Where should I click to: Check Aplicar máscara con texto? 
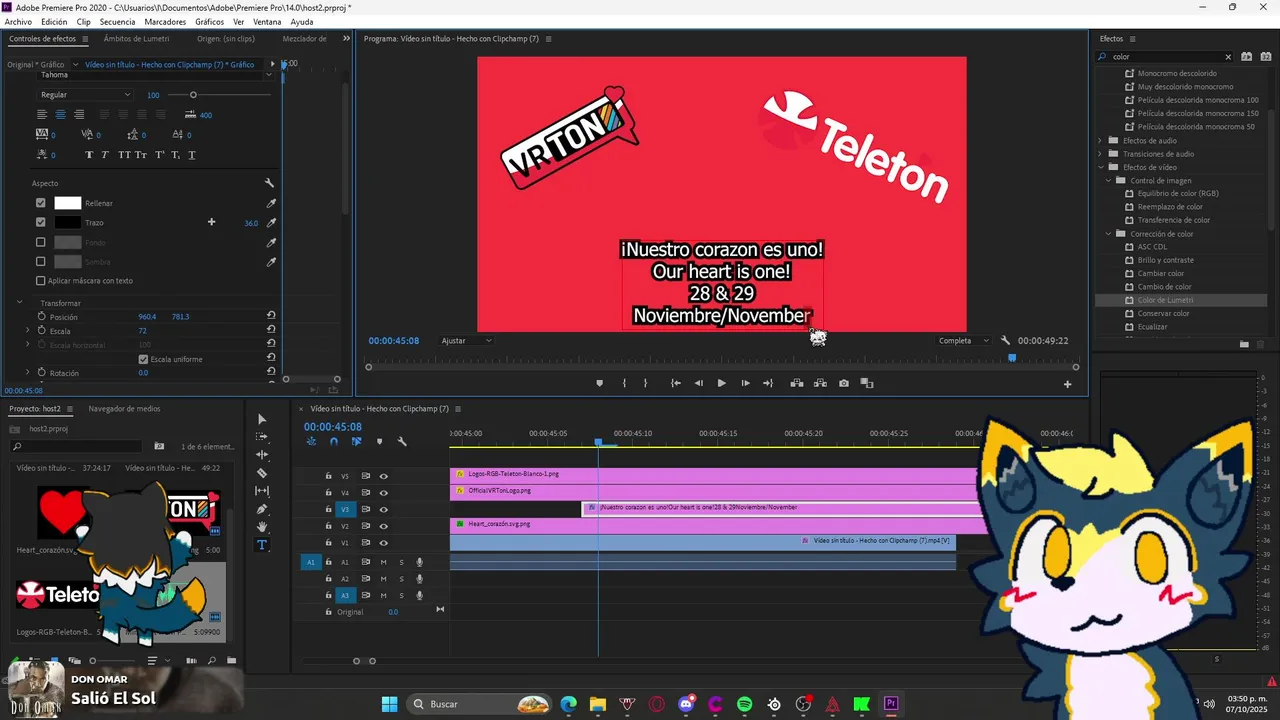41,281
